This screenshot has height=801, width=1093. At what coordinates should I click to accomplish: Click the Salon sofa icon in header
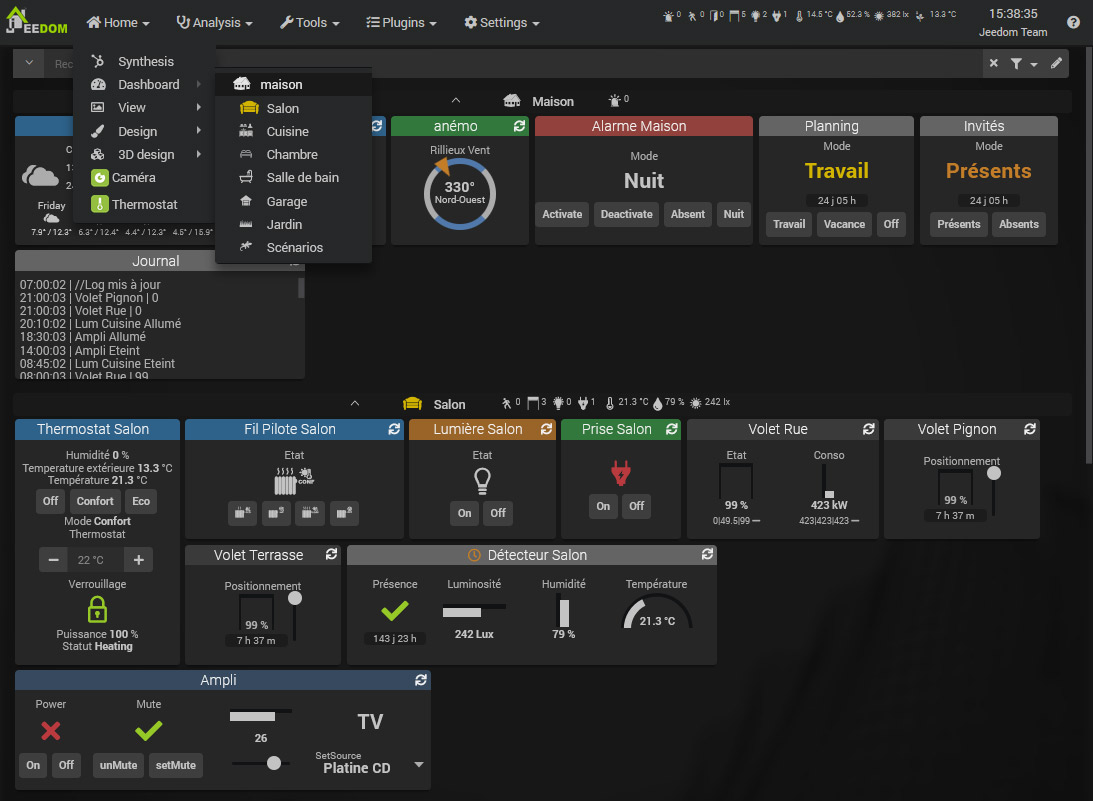click(413, 404)
